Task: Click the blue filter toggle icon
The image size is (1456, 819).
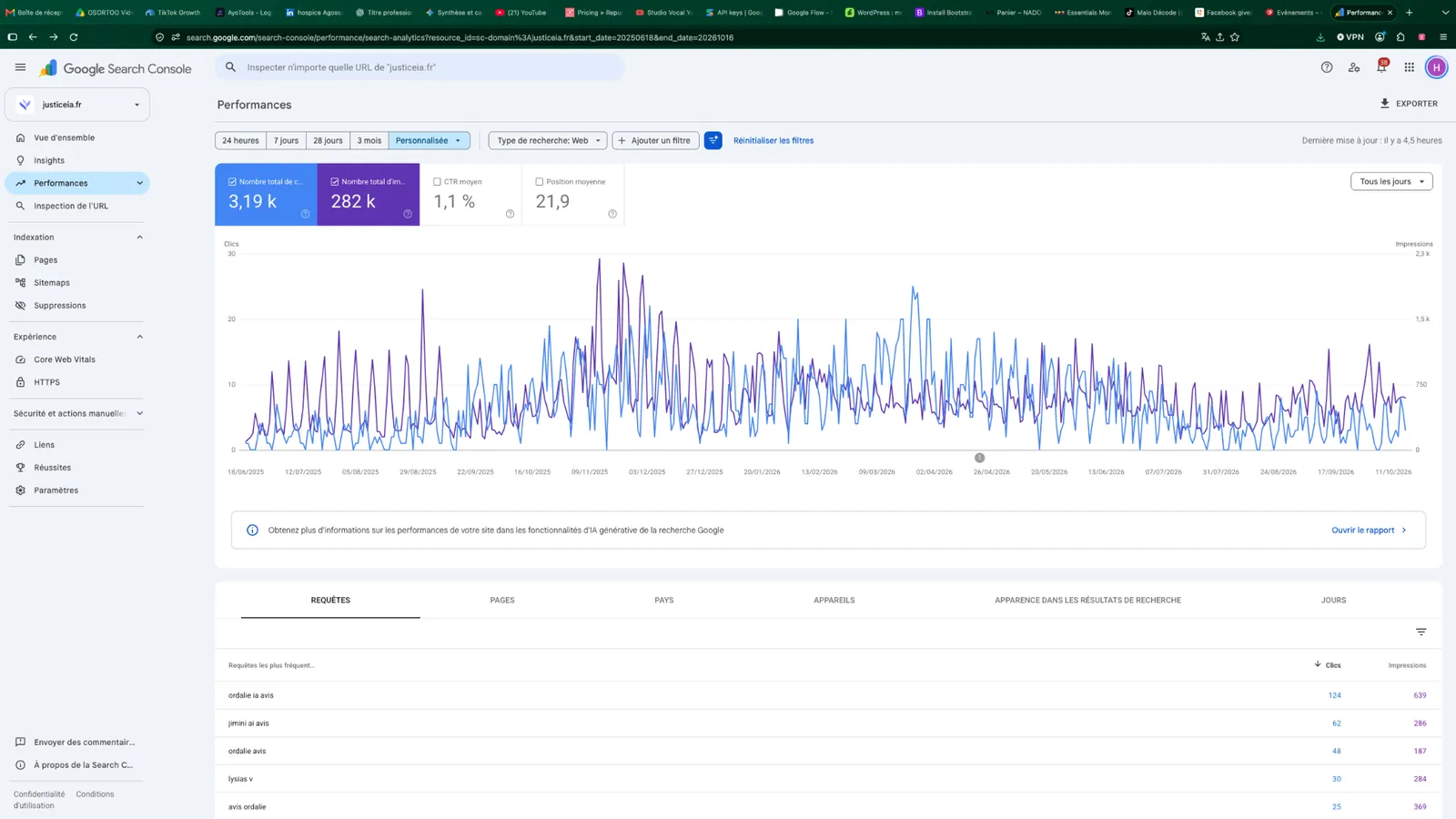Action: click(x=713, y=140)
